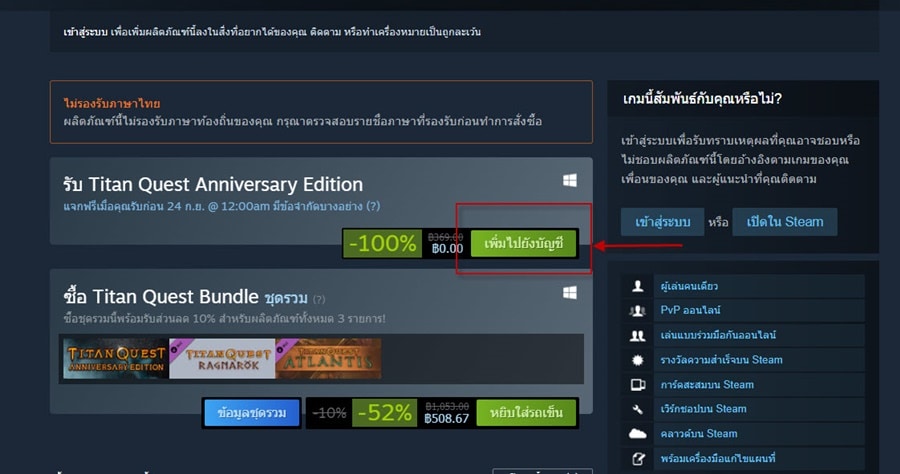Click the Steam Cloud icon
900x474 pixels.
(x=637, y=434)
